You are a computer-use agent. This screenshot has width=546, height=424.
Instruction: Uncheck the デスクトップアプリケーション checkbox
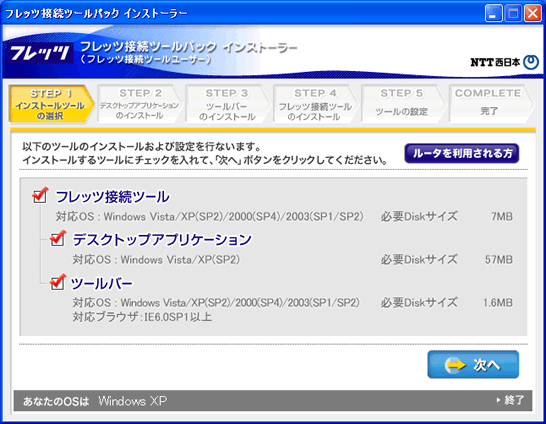click(x=57, y=238)
